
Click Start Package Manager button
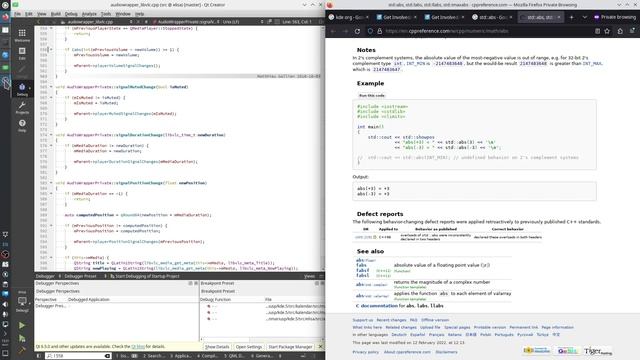tap(290, 347)
